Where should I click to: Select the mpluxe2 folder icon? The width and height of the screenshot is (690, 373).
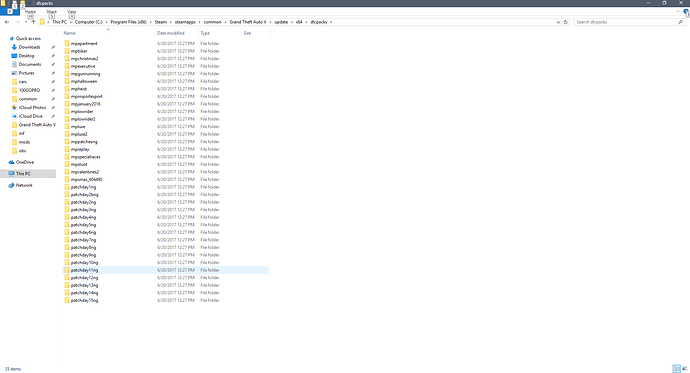(x=67, y=134)
